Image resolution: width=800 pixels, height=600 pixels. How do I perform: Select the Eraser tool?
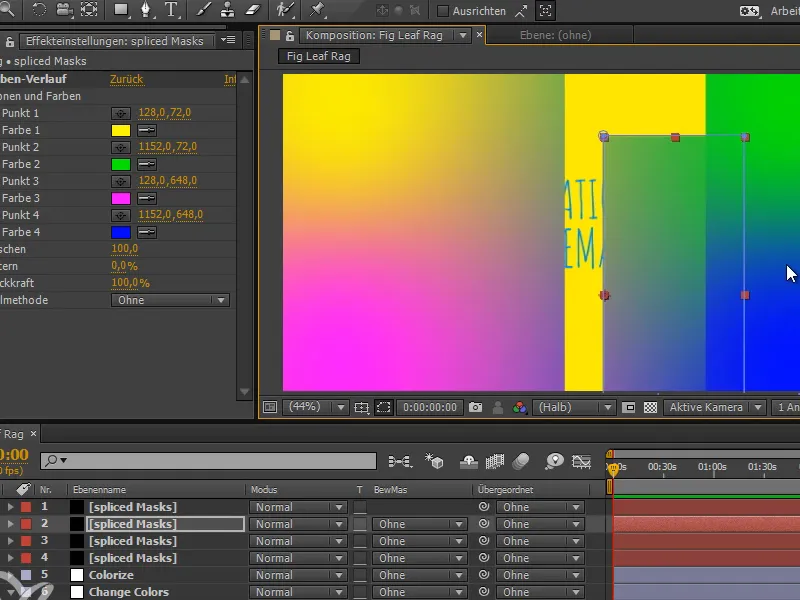click(253, 9)
